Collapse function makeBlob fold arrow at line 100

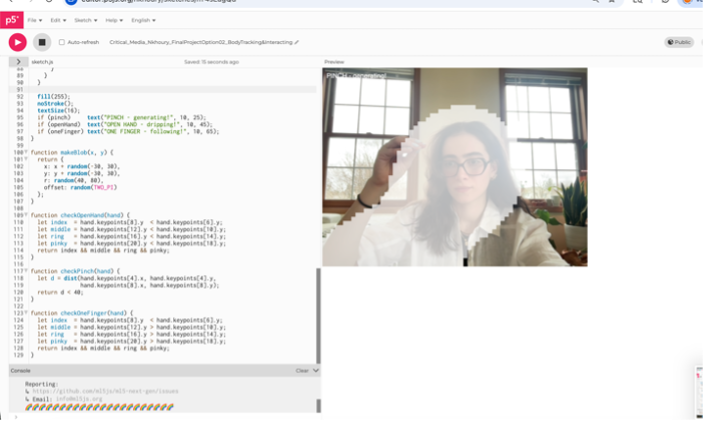click(26, 152)
